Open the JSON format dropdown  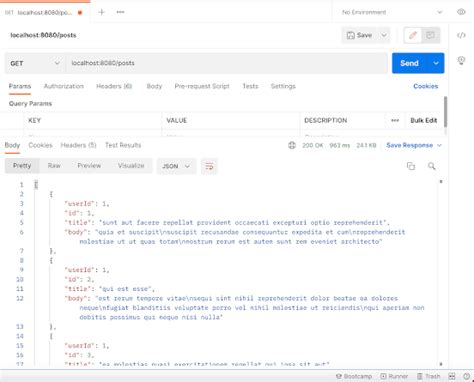point(176,166)
